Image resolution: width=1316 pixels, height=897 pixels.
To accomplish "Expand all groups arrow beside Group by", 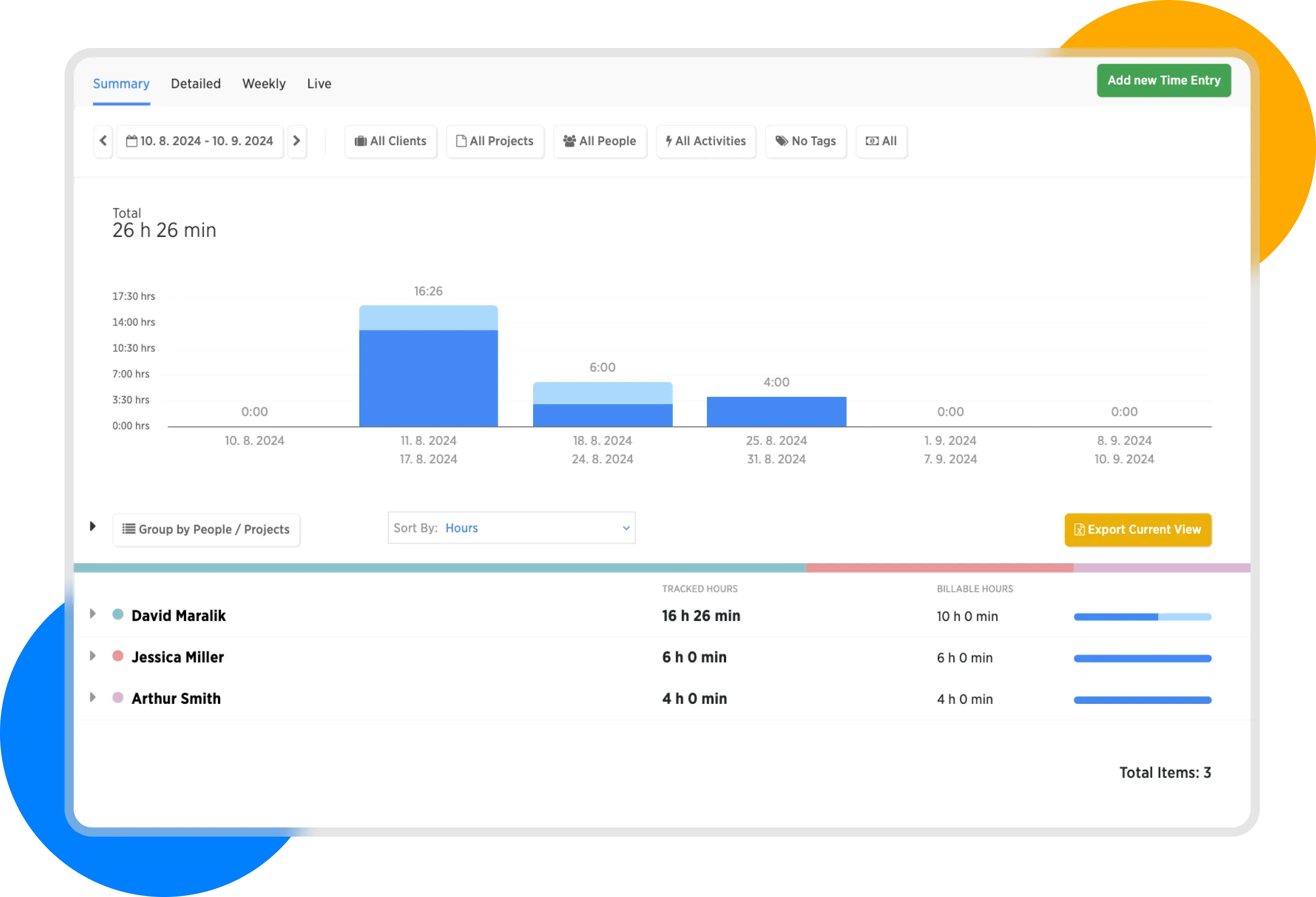I will (x=93, y=527).
